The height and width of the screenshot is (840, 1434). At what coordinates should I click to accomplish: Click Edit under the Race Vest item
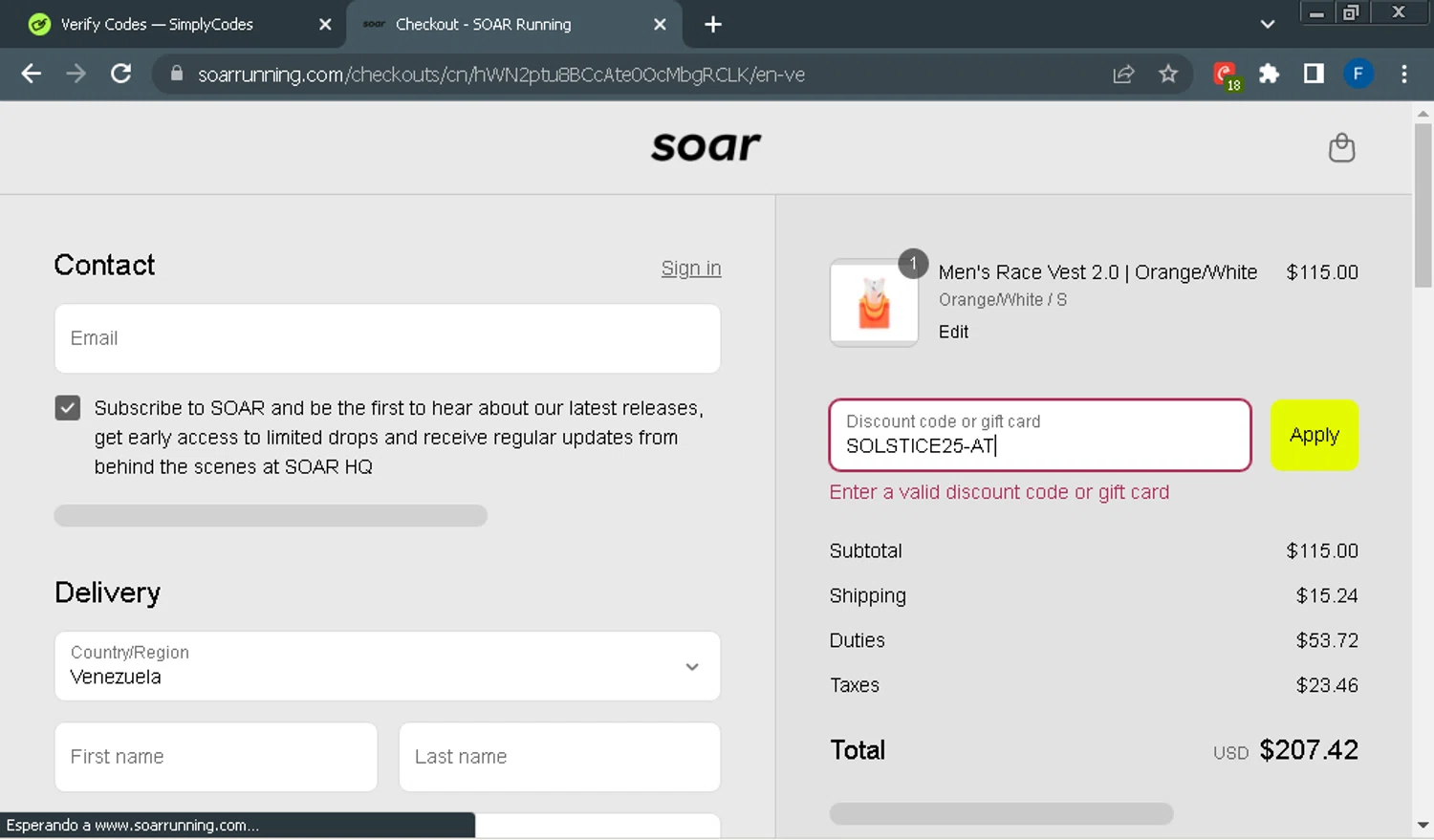click(x=953, y=332)
